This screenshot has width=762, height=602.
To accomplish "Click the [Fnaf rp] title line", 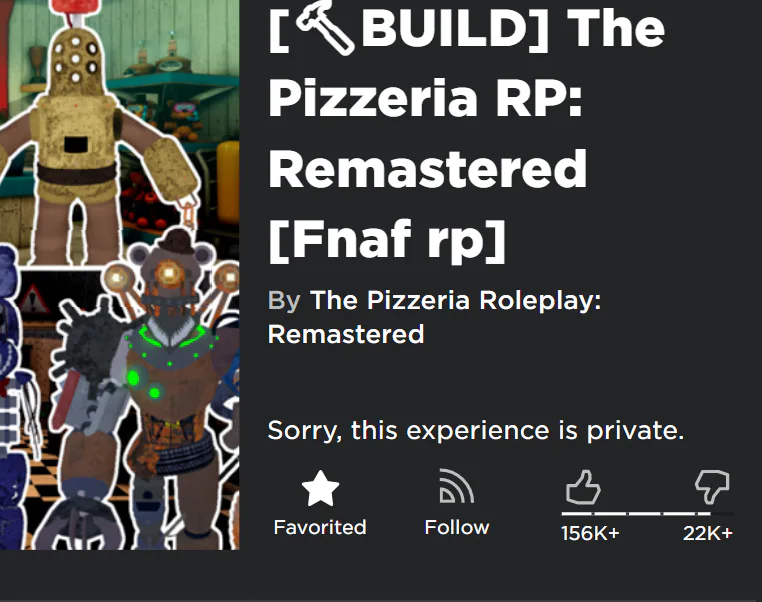I will point(387,241).
